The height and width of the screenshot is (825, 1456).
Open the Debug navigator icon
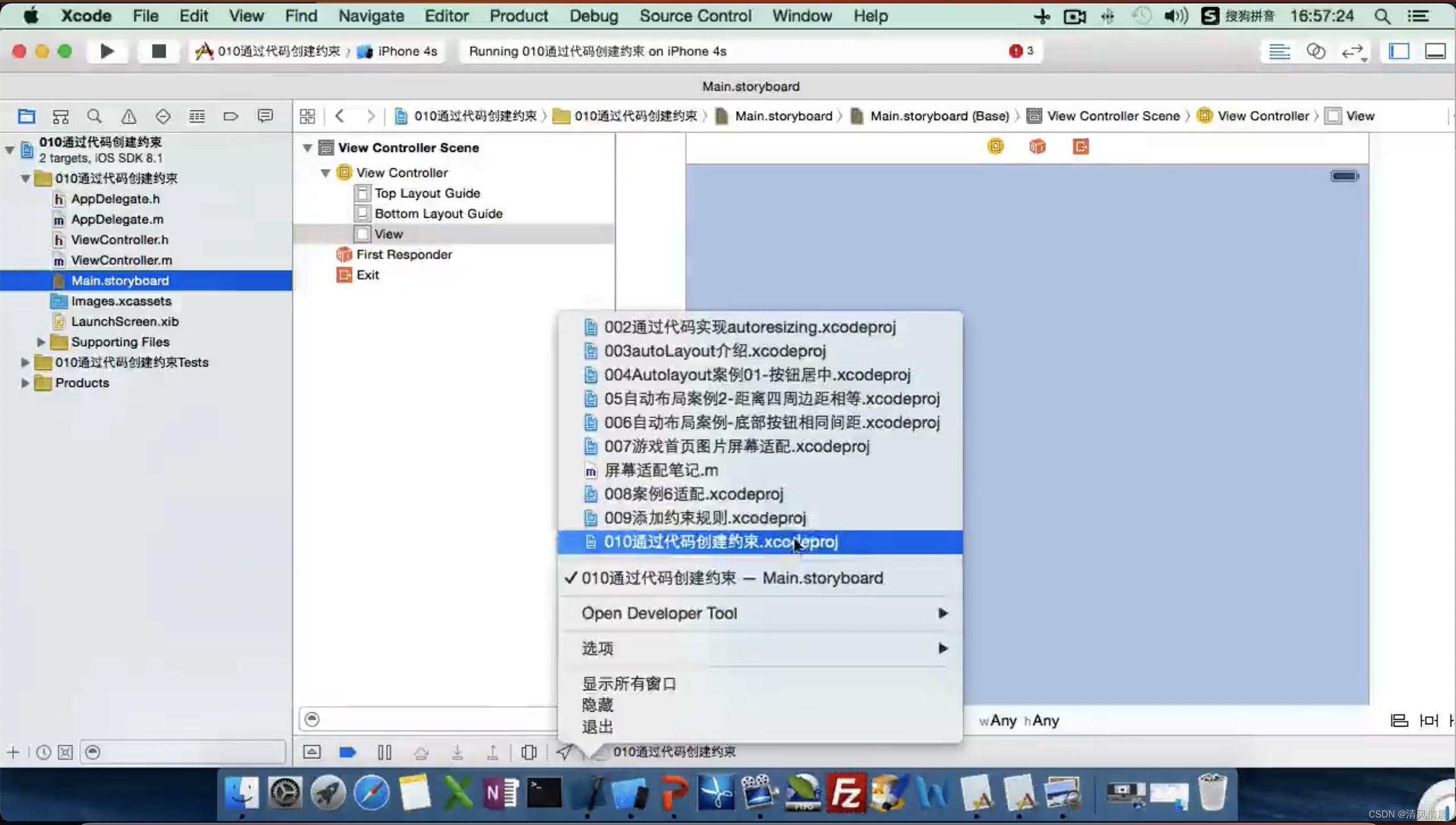[x=197, y=116]
